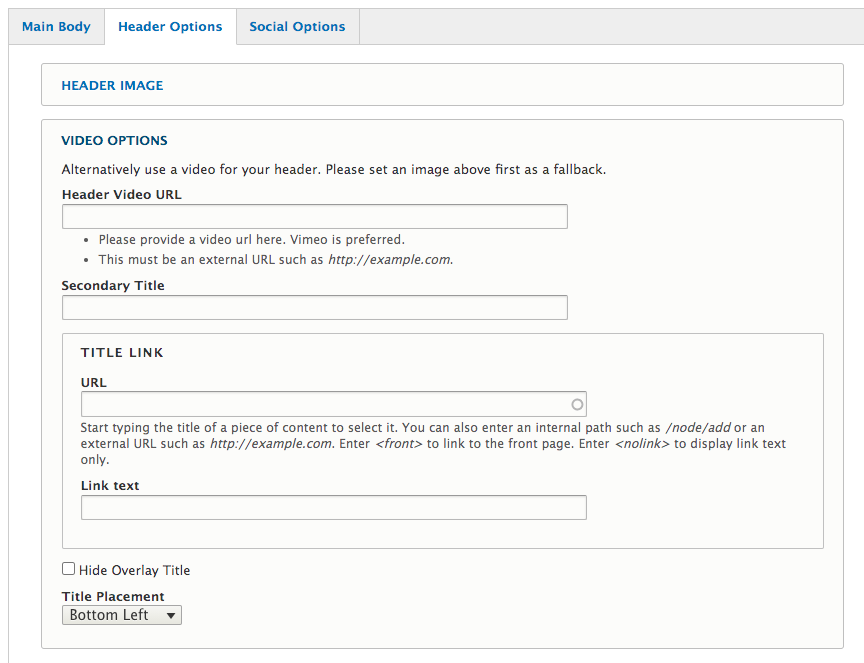Click the Title Link fieldset heading

[x=122, y=353]
